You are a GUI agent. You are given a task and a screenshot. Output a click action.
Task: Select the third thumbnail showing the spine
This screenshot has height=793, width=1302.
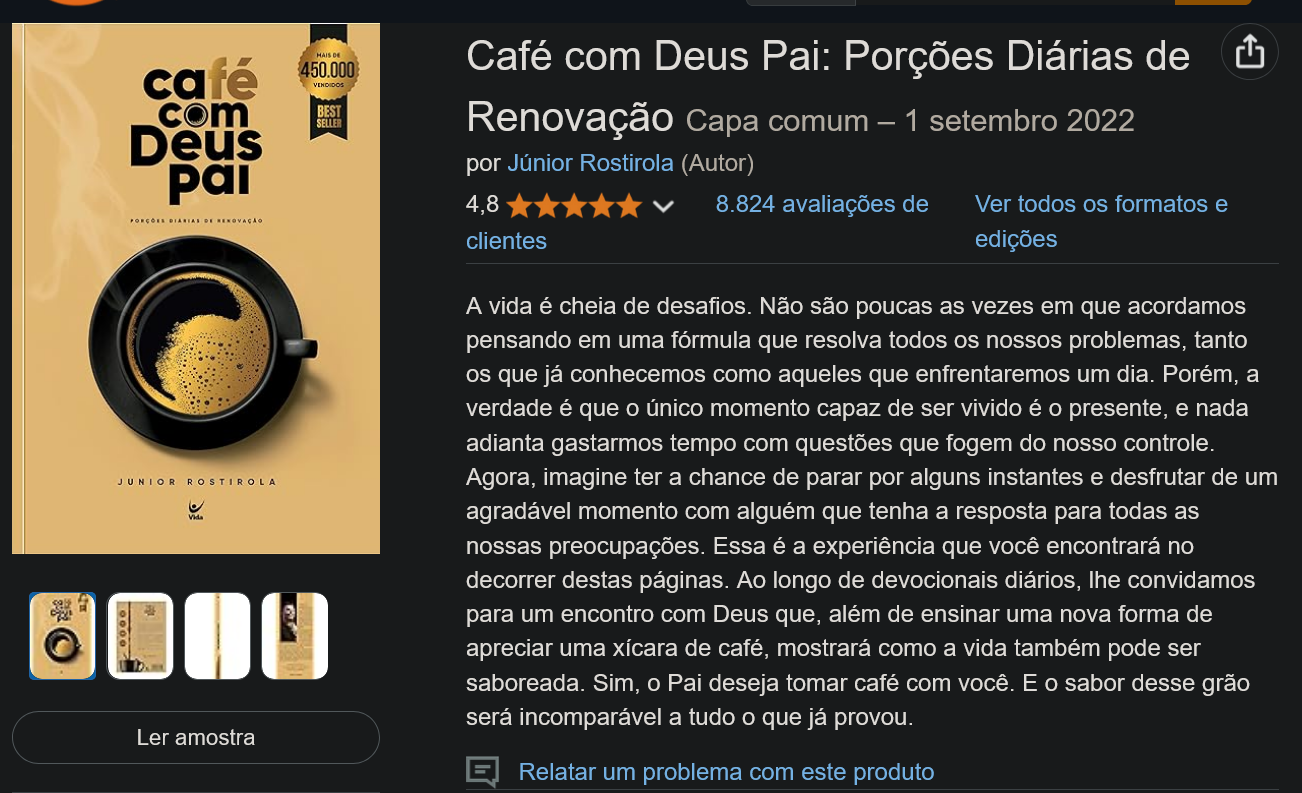217,636
